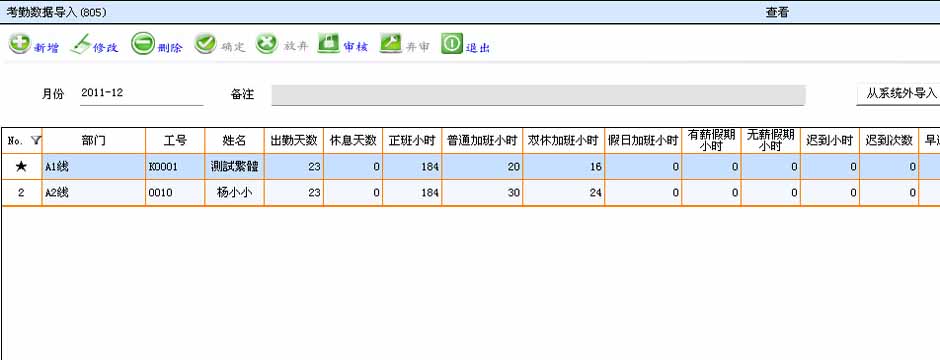940x360 pixels.
Task: Click the 查看 label in title bar
Action: pyautogui.click(x=777, y=12)
